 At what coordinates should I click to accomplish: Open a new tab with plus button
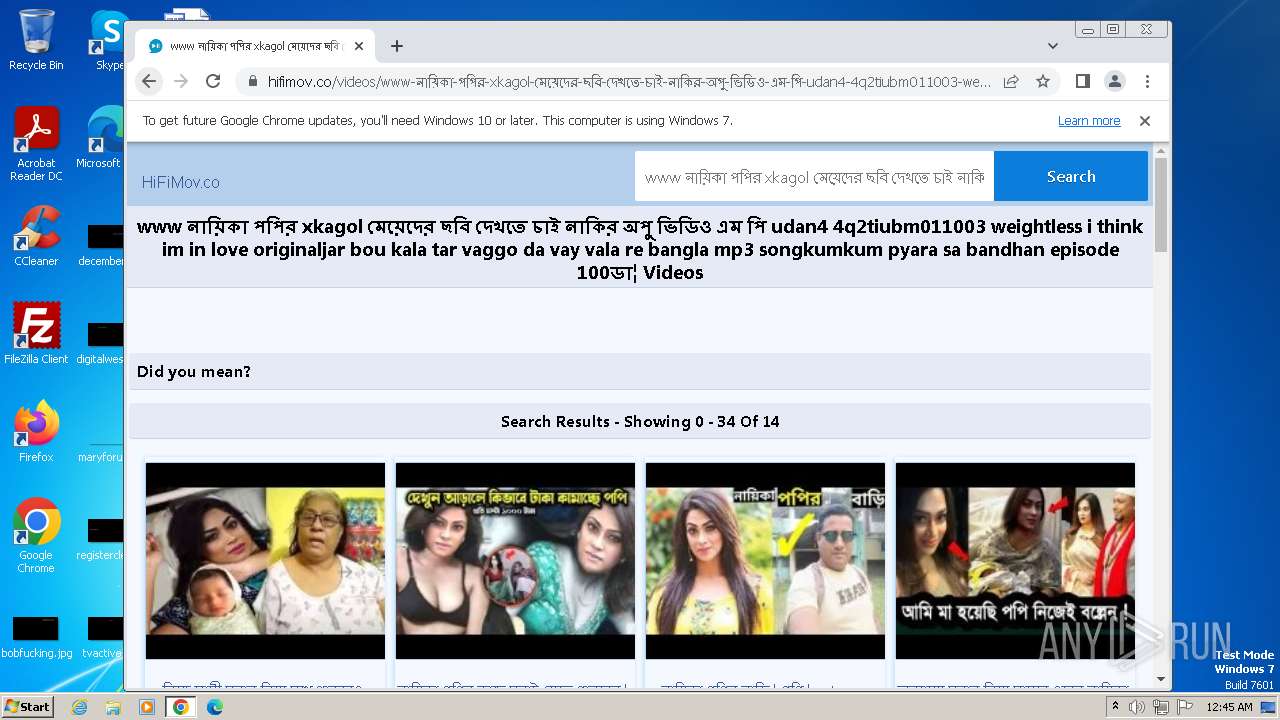[x=397, y=46]
